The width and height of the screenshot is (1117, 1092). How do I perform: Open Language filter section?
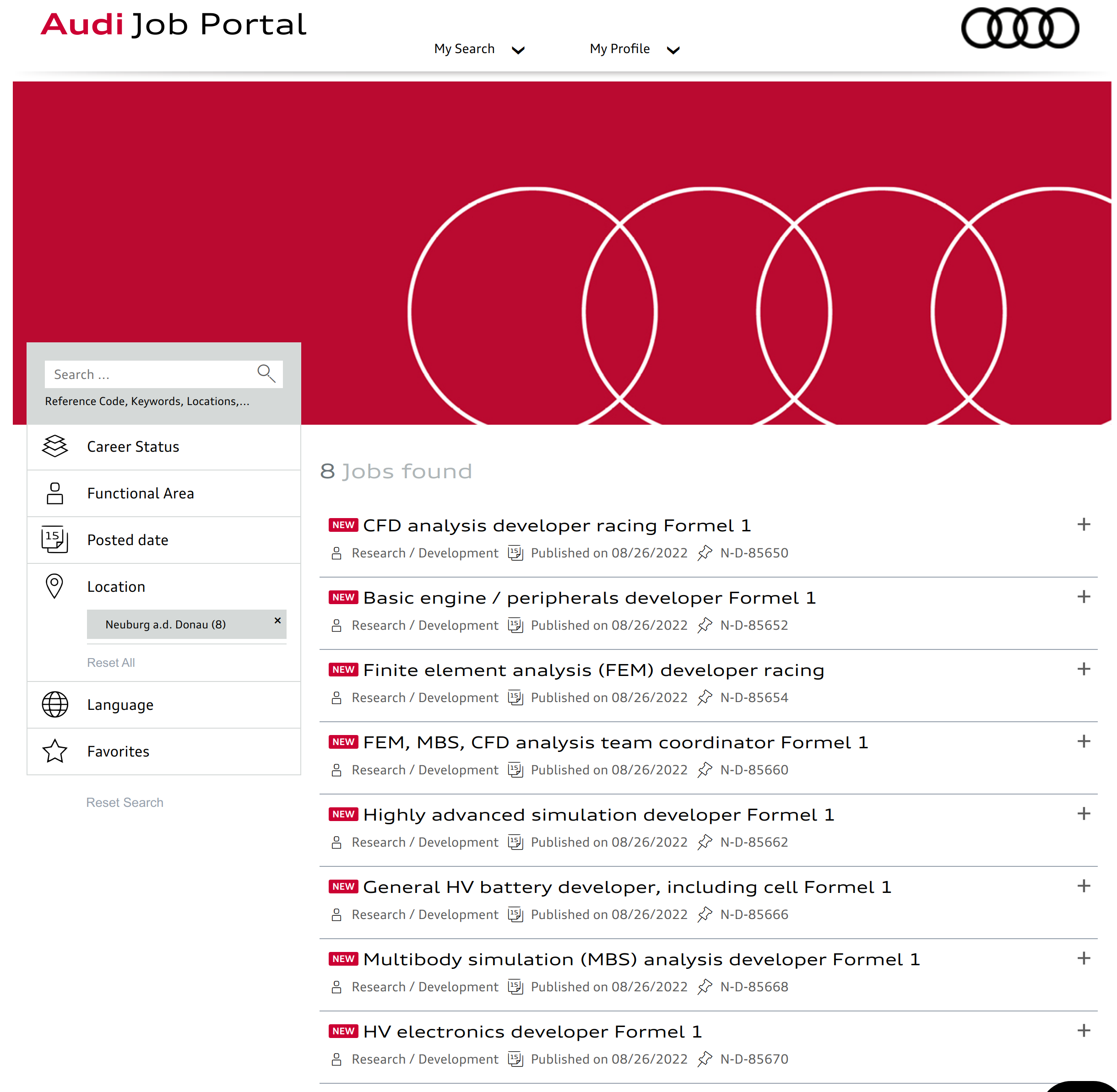163,704
